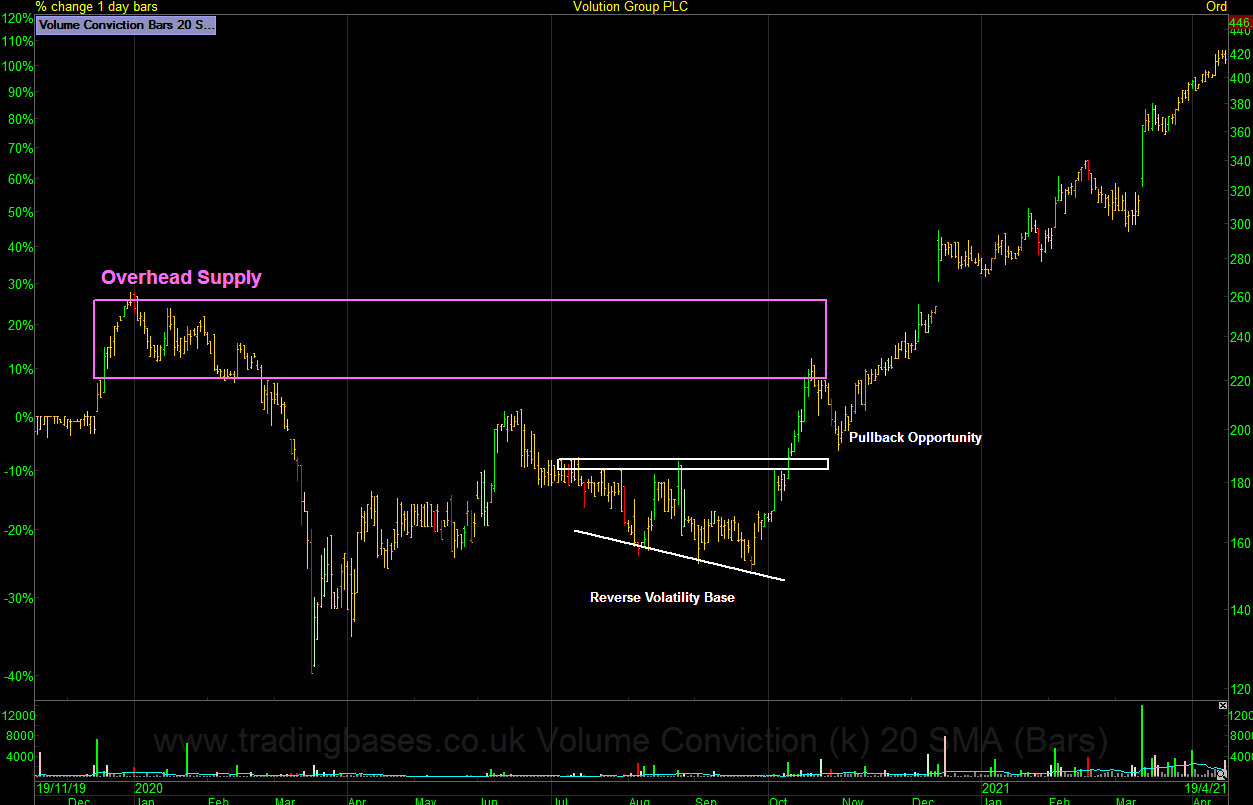
Task: Click the 12000 volume label on the left scale
Action: 19,716
